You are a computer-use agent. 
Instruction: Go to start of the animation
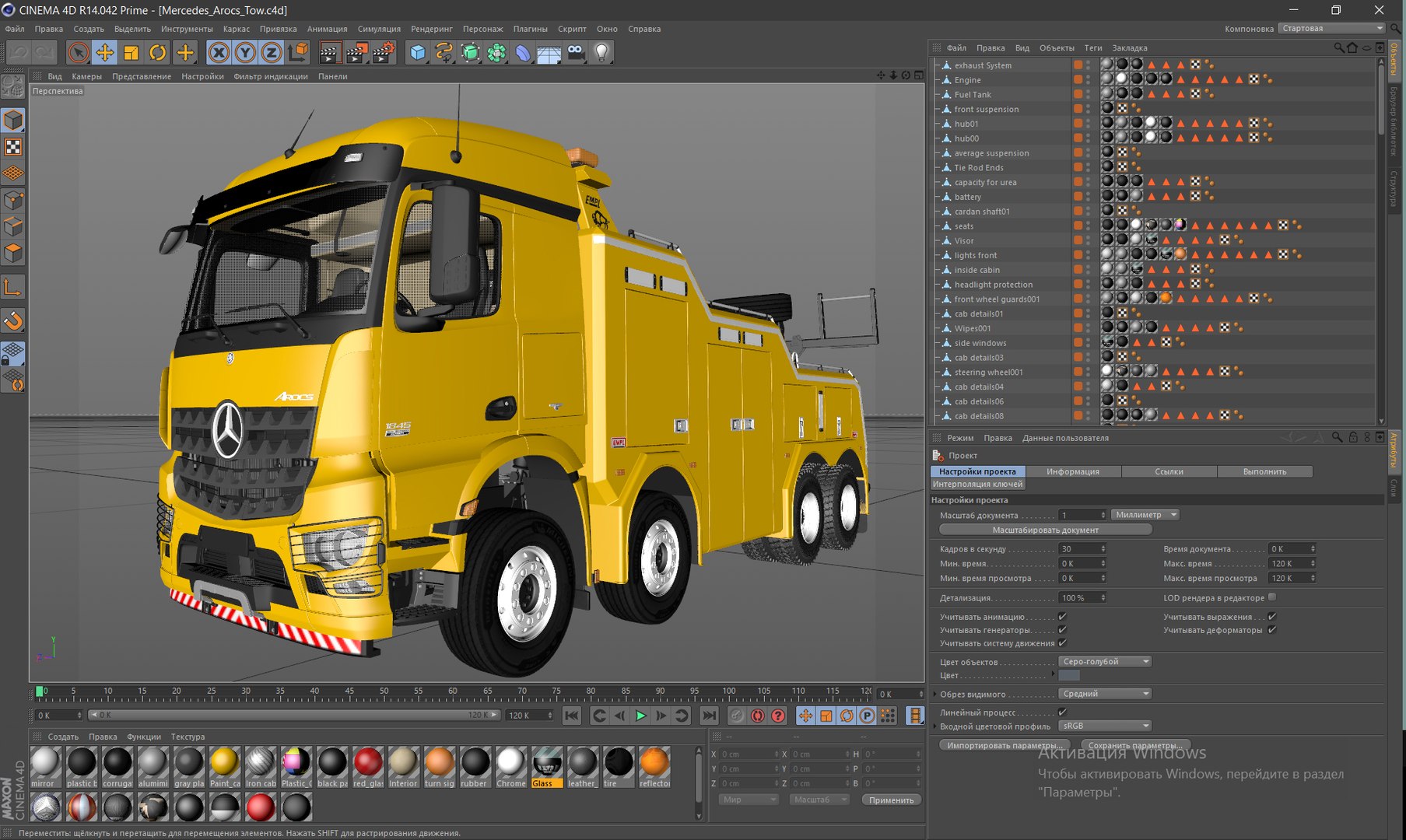click(572, 716)
